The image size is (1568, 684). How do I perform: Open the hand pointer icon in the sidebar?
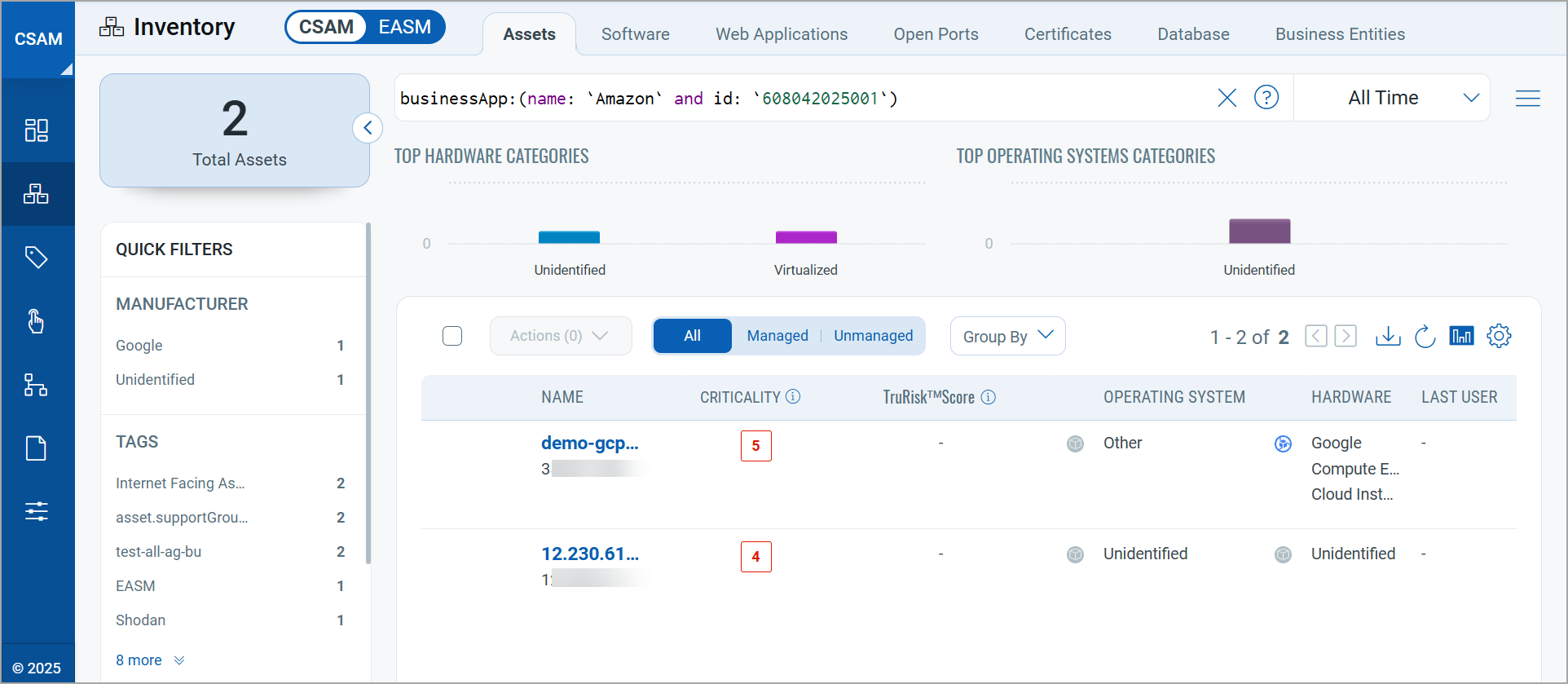point(37,321)
